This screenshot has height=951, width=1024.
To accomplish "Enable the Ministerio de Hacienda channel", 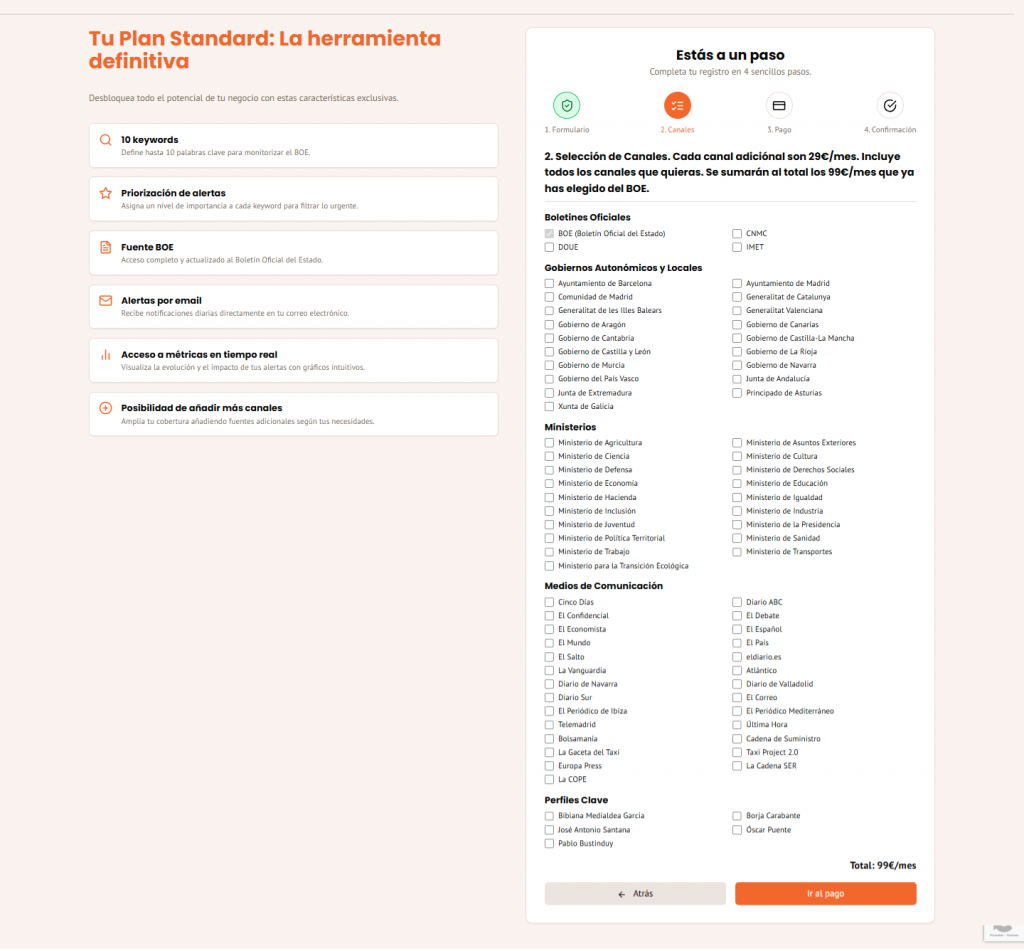I will (x=549, y=498).
